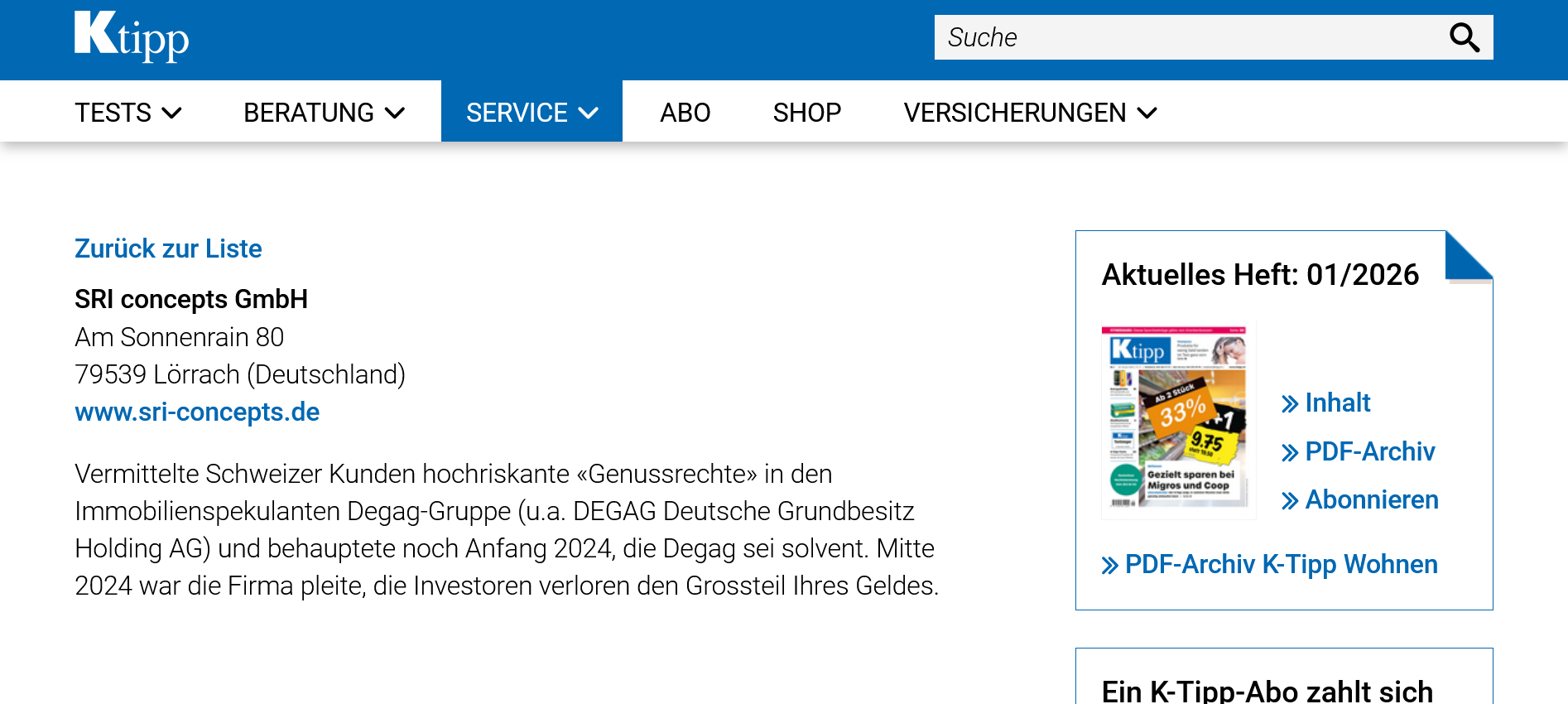Viewport: 1568px width, 704px height.
Task: Go to the ABO menu item
Action: (x=685, y=113)
